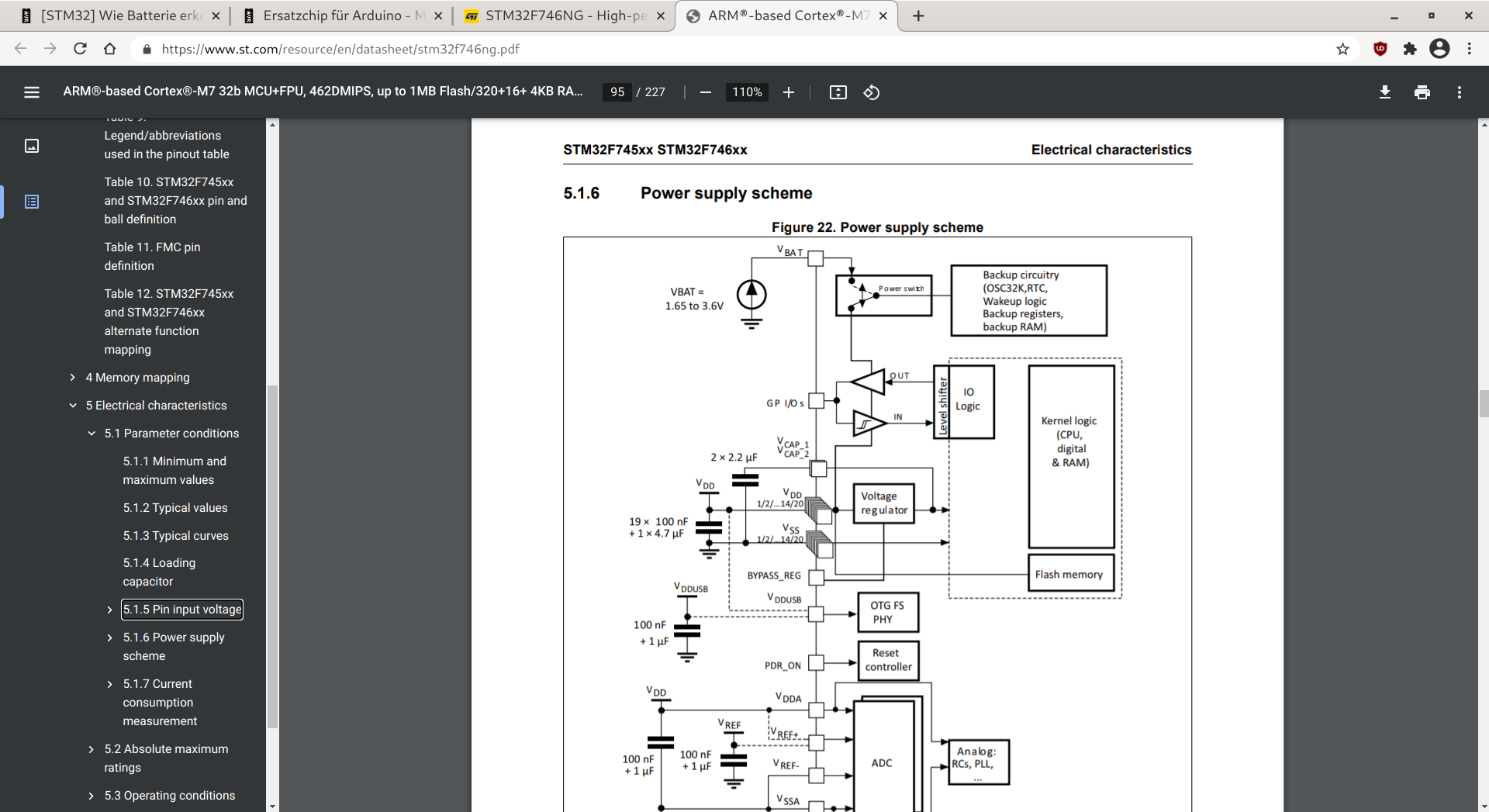Go to 5.1.6 Power supply scheme outline entry

[174, 647]
